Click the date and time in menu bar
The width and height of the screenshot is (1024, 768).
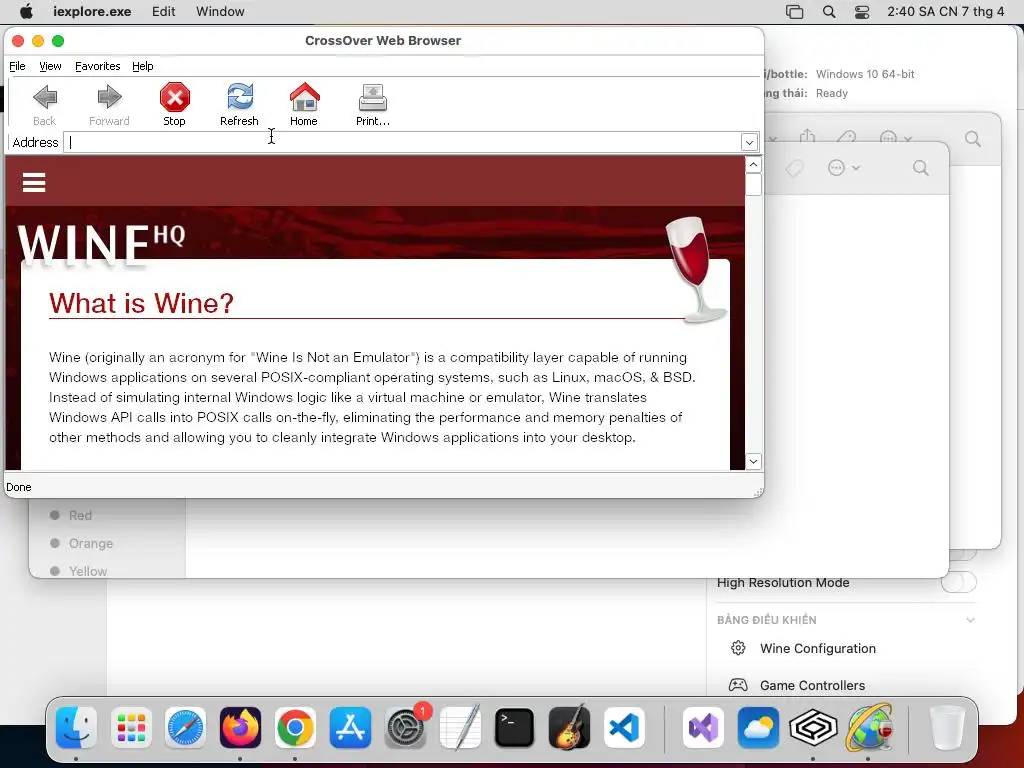pos(945,12)
